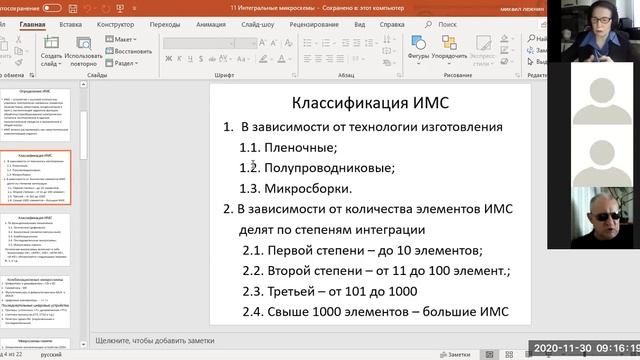Click Использовать повторно slides button
Screen dimensions: 640x360
(83, 51)
